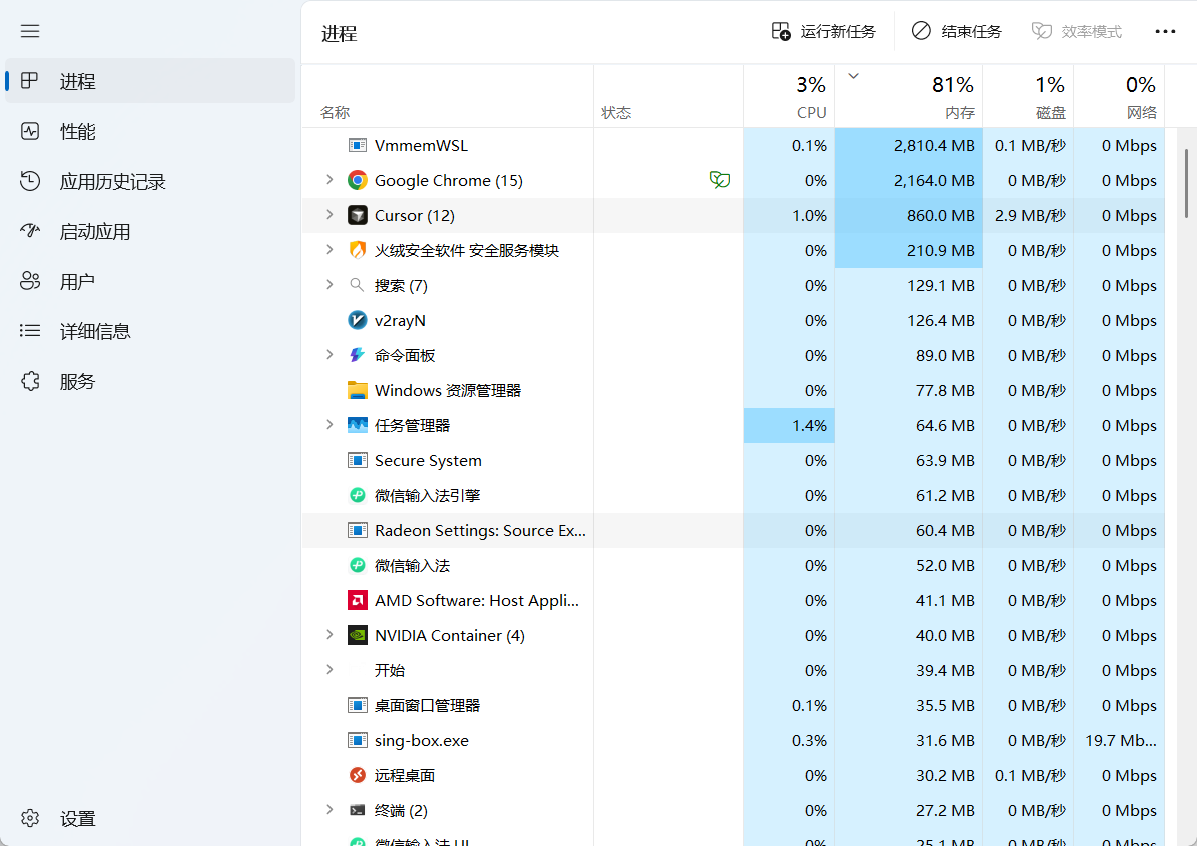
Task: Open 设置 gear icon
Action: (x=30, y=819)
